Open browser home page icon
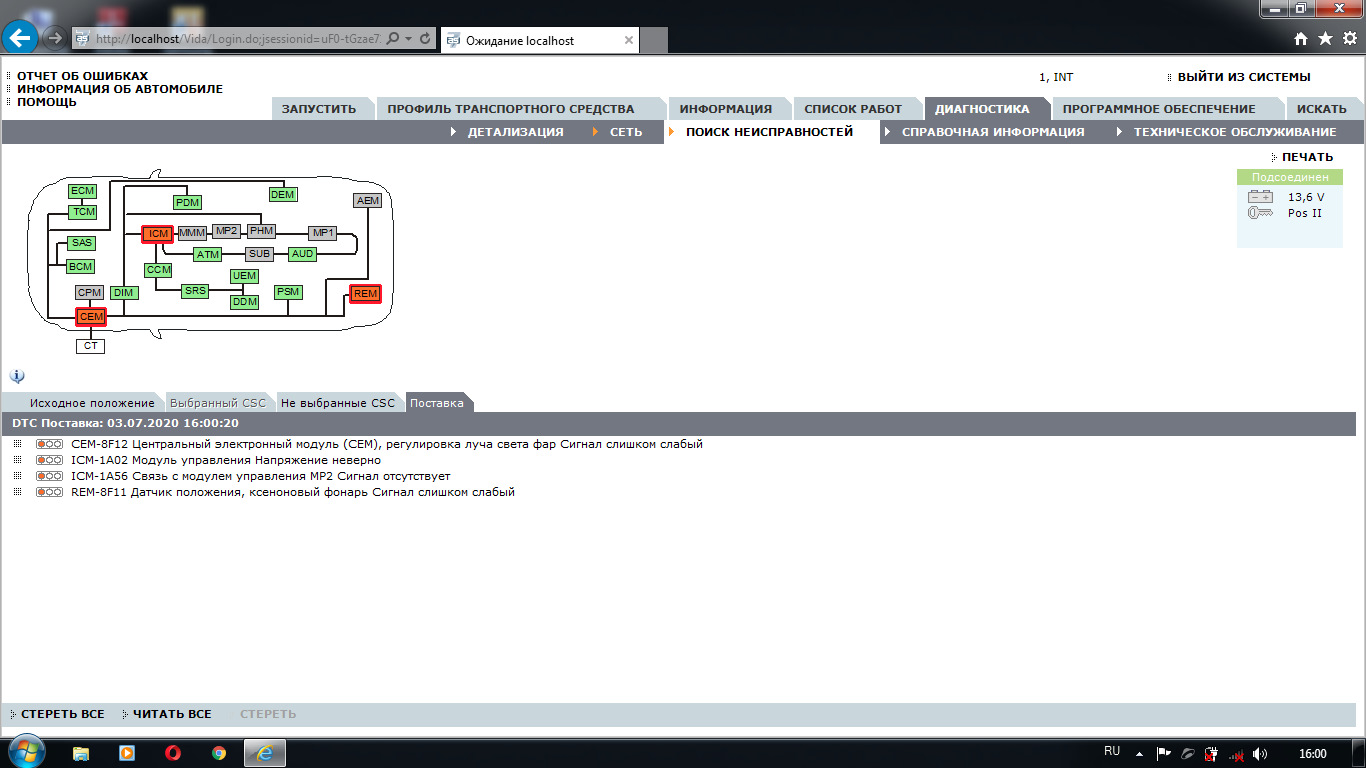The image size is (1366, 768). [1301, 39]
